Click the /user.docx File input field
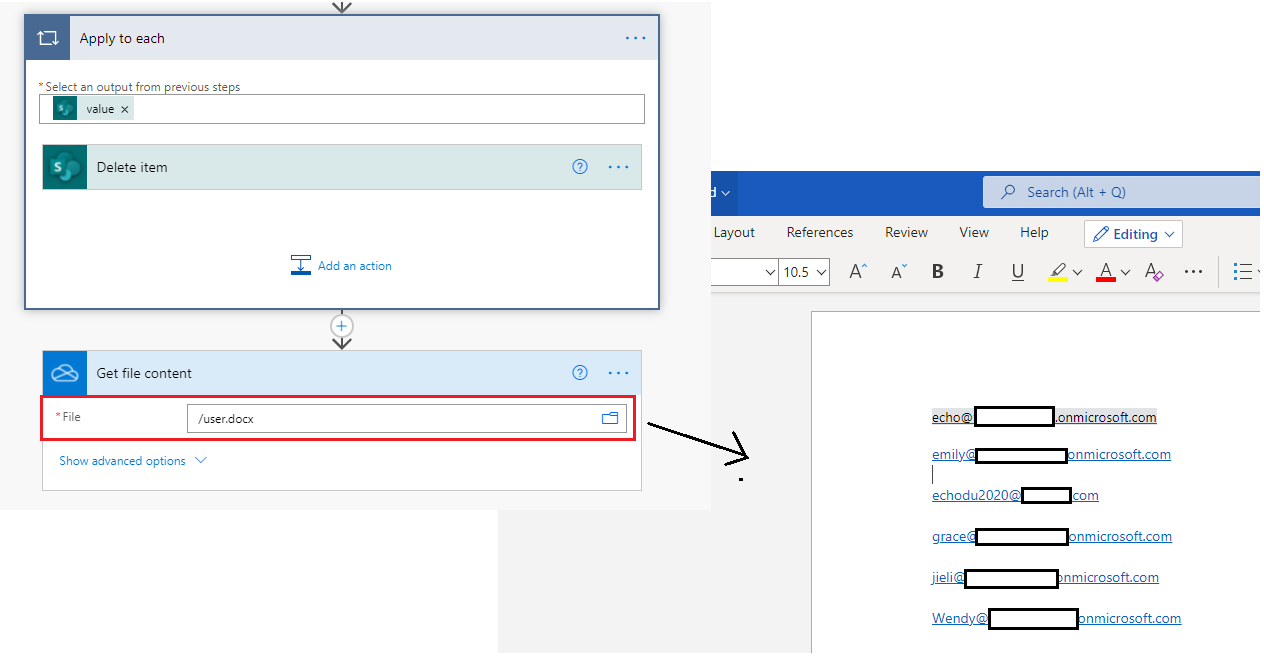Image resolution: width=1264 pixels, height=665 pixels. (407, 418)
